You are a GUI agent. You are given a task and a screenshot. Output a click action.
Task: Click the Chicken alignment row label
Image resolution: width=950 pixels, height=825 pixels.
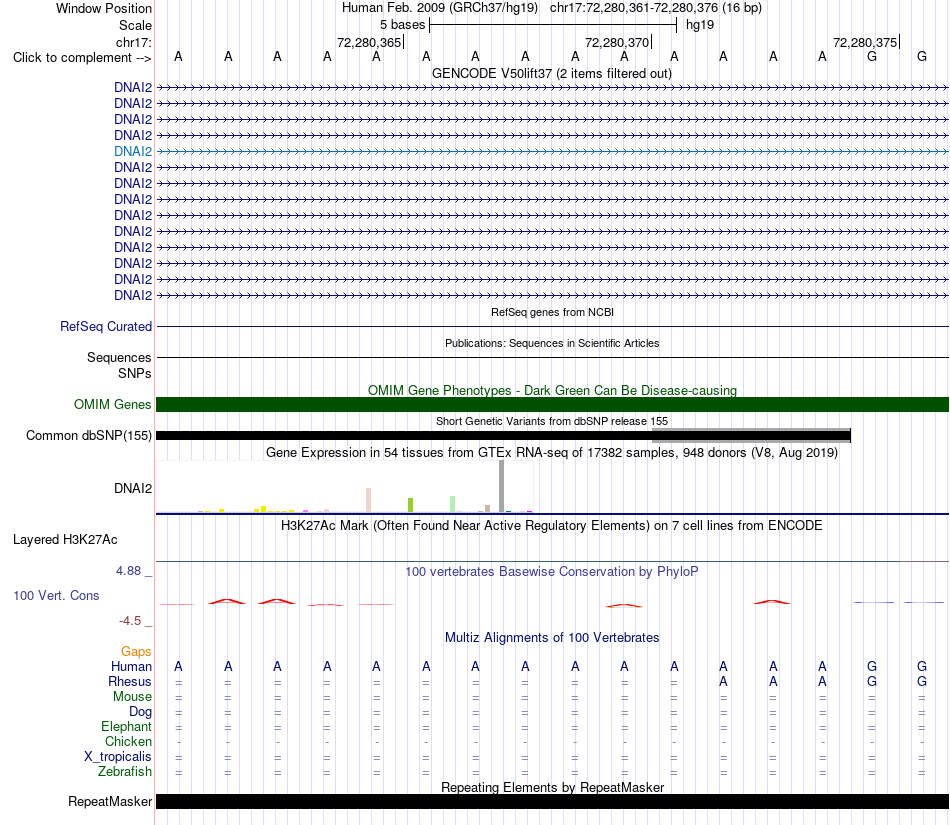point(128,742)
